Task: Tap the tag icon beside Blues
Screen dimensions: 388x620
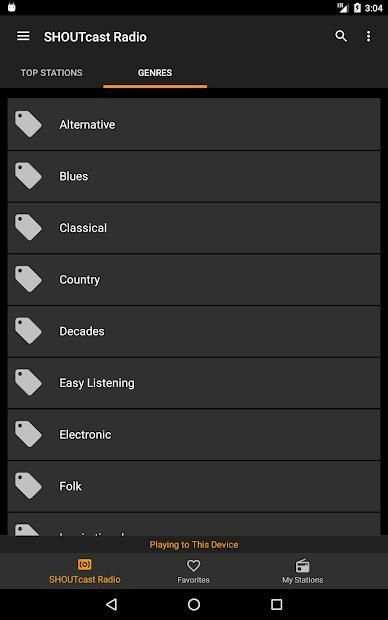Action: point(28,176)
